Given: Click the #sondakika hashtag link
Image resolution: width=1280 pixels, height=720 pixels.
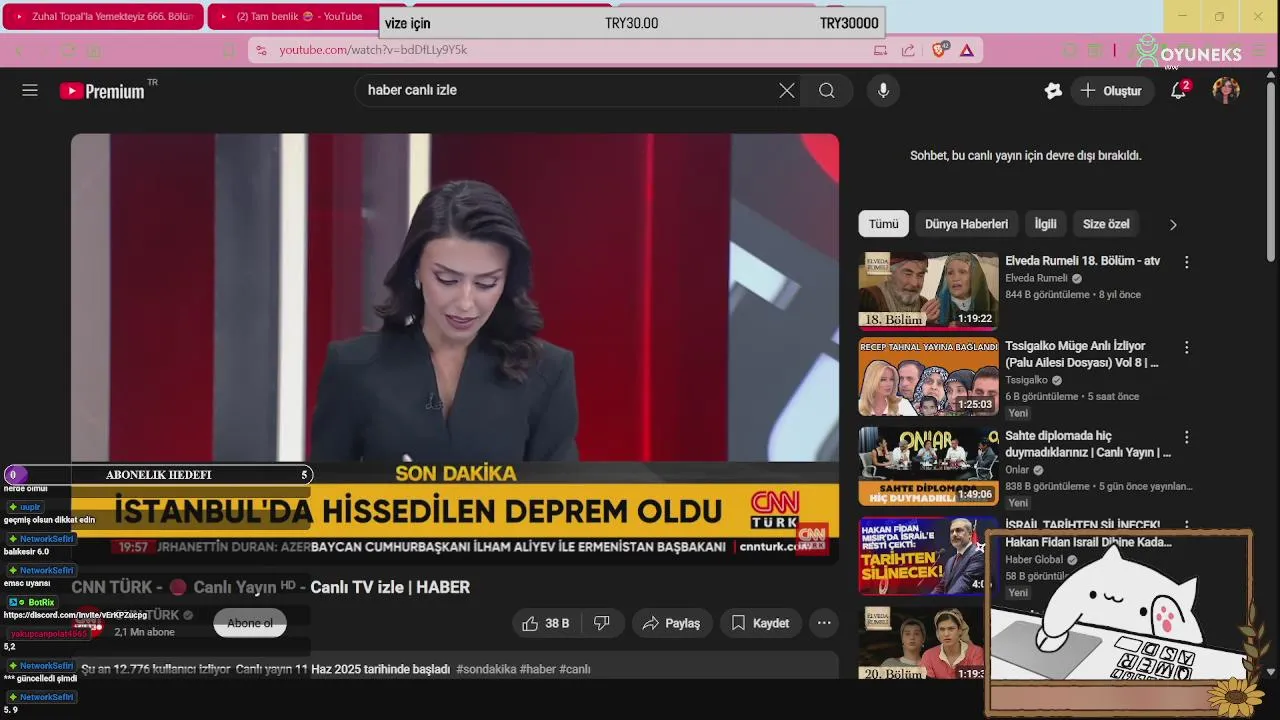Looking at the screenshot, I should point(486,669).
